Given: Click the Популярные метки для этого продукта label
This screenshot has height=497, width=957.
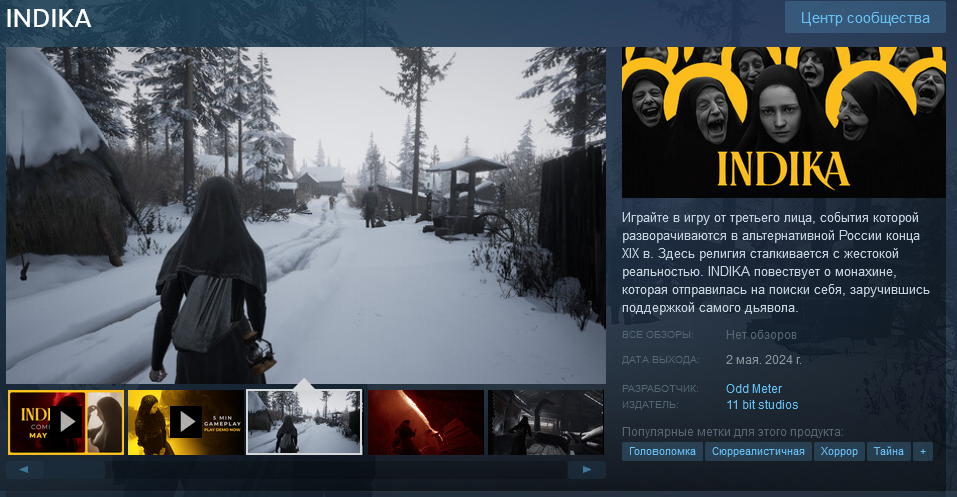Looking at the screenshot, I should (732, 432).
